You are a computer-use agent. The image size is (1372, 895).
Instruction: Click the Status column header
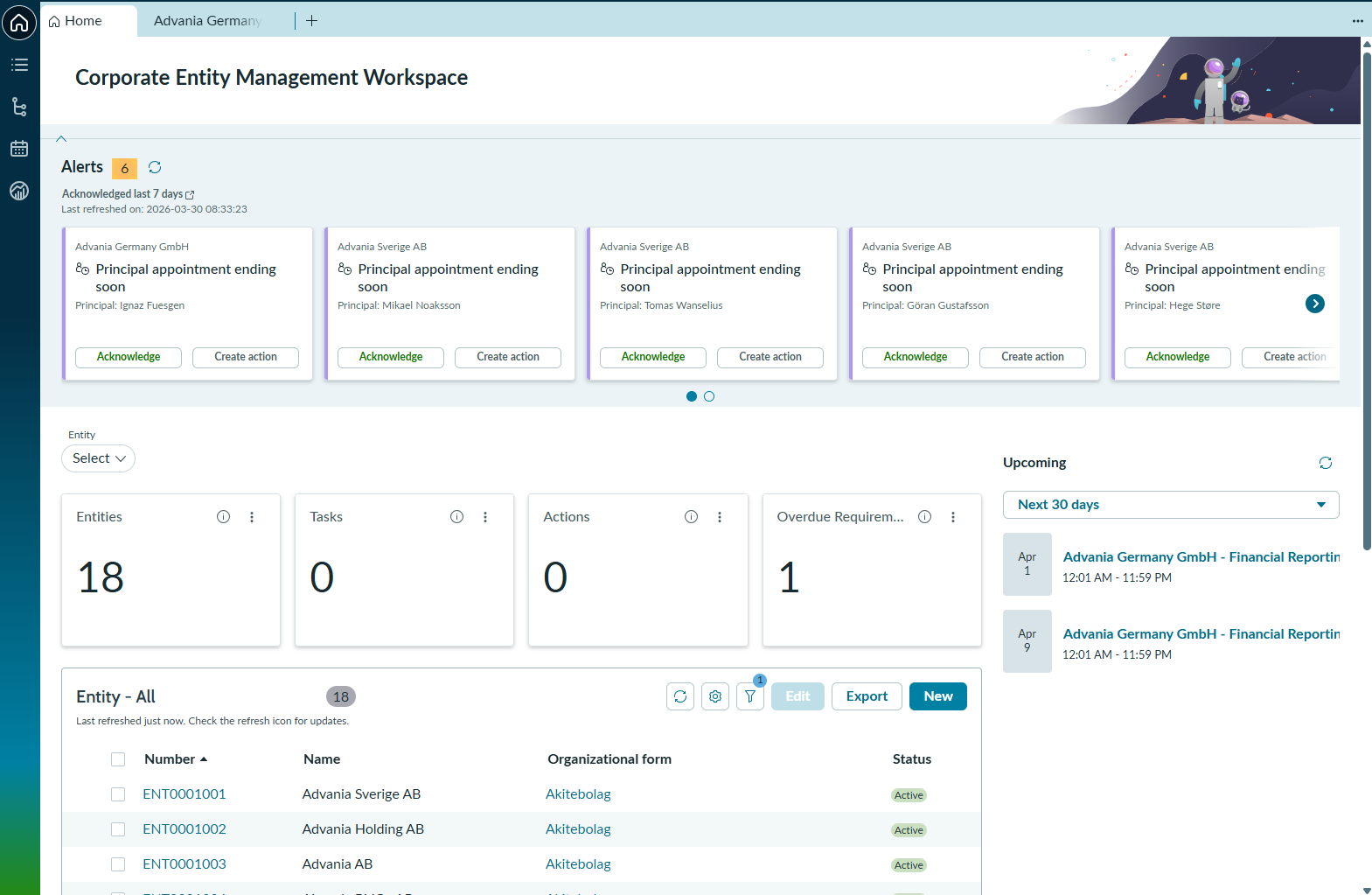pos(912,759)
